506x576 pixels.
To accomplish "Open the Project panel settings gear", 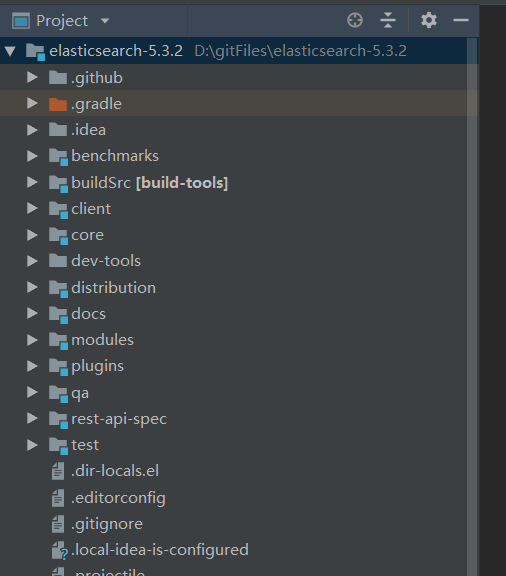I will click(x=428, y=20).
